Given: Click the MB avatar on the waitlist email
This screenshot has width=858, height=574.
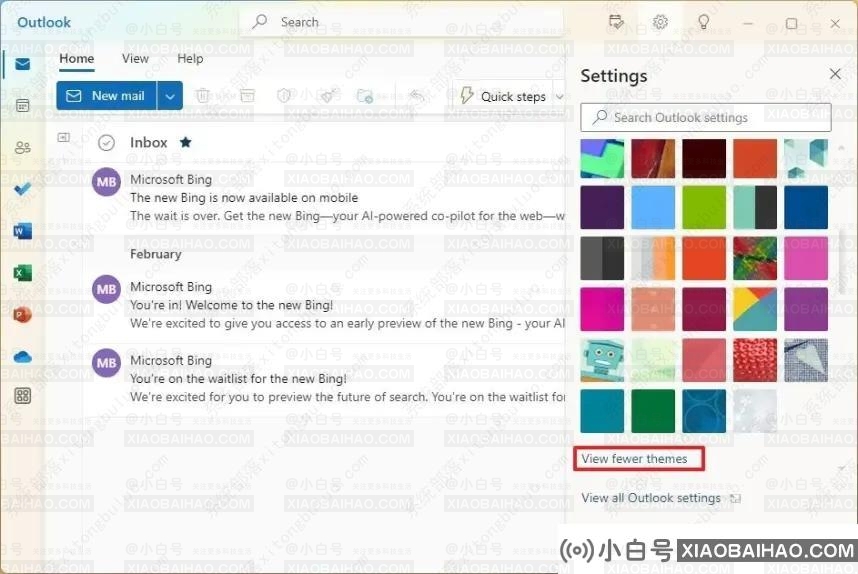Looking at the screenshot, I should pos(106,363).
